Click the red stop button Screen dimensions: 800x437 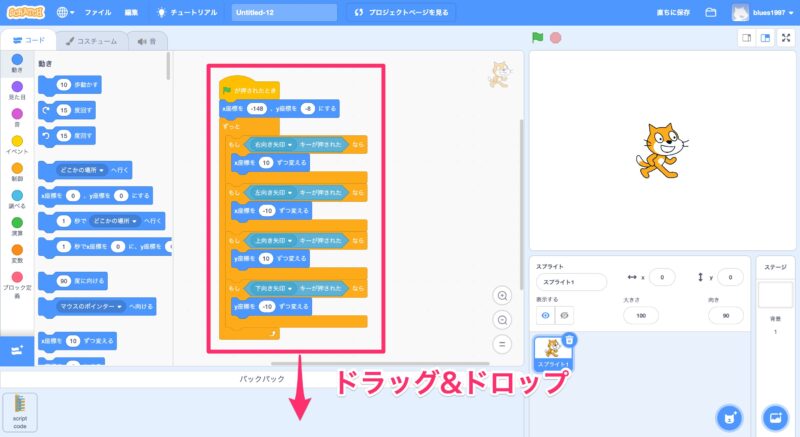pyautogui.click(x=555, y=38)
